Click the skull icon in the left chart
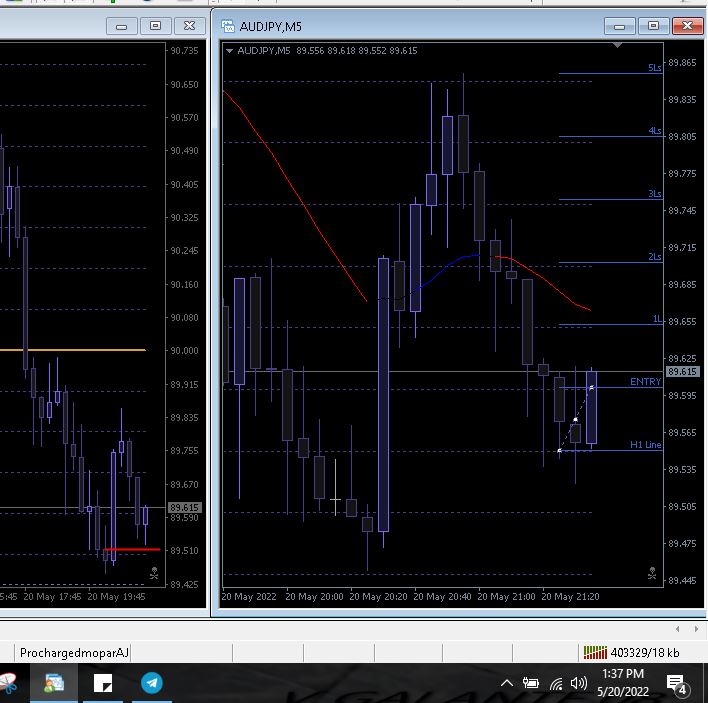708x703 pixels. 155,574
